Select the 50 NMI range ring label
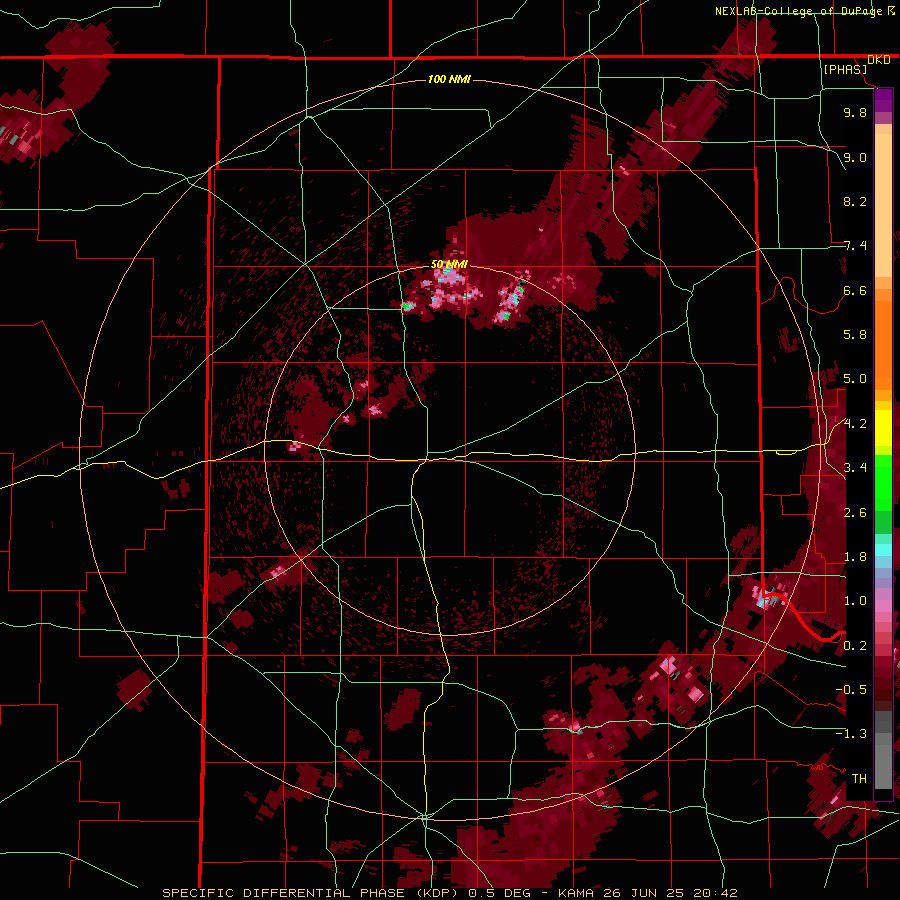The height and width of the screenshot is (900, 900). [449, 265]
